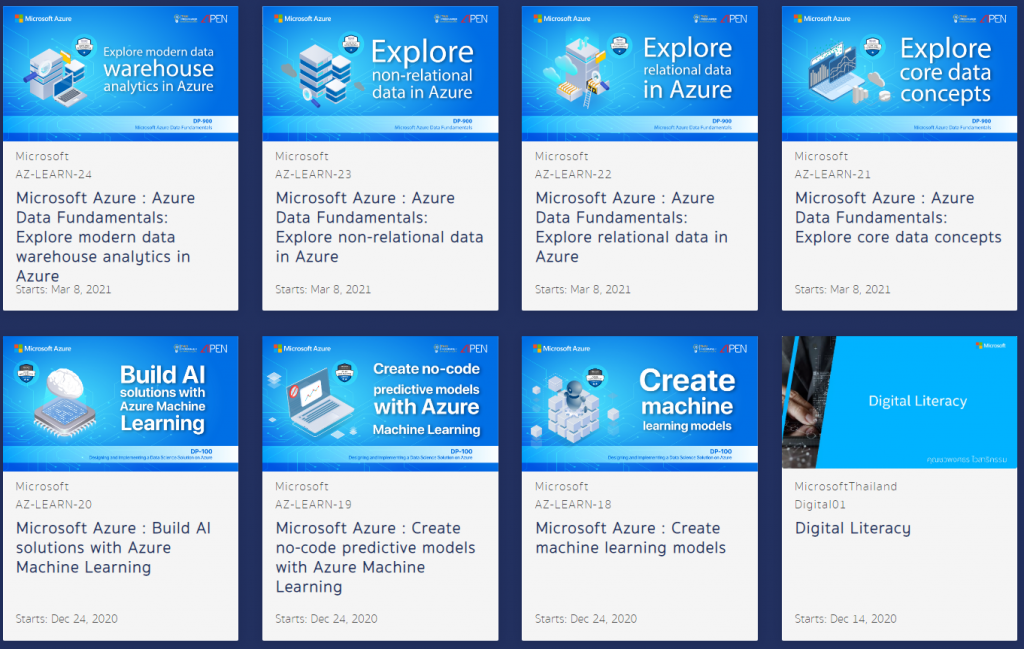
Task: Click the course code AZ-LEARN-24
Action: (x=54, y=174)
